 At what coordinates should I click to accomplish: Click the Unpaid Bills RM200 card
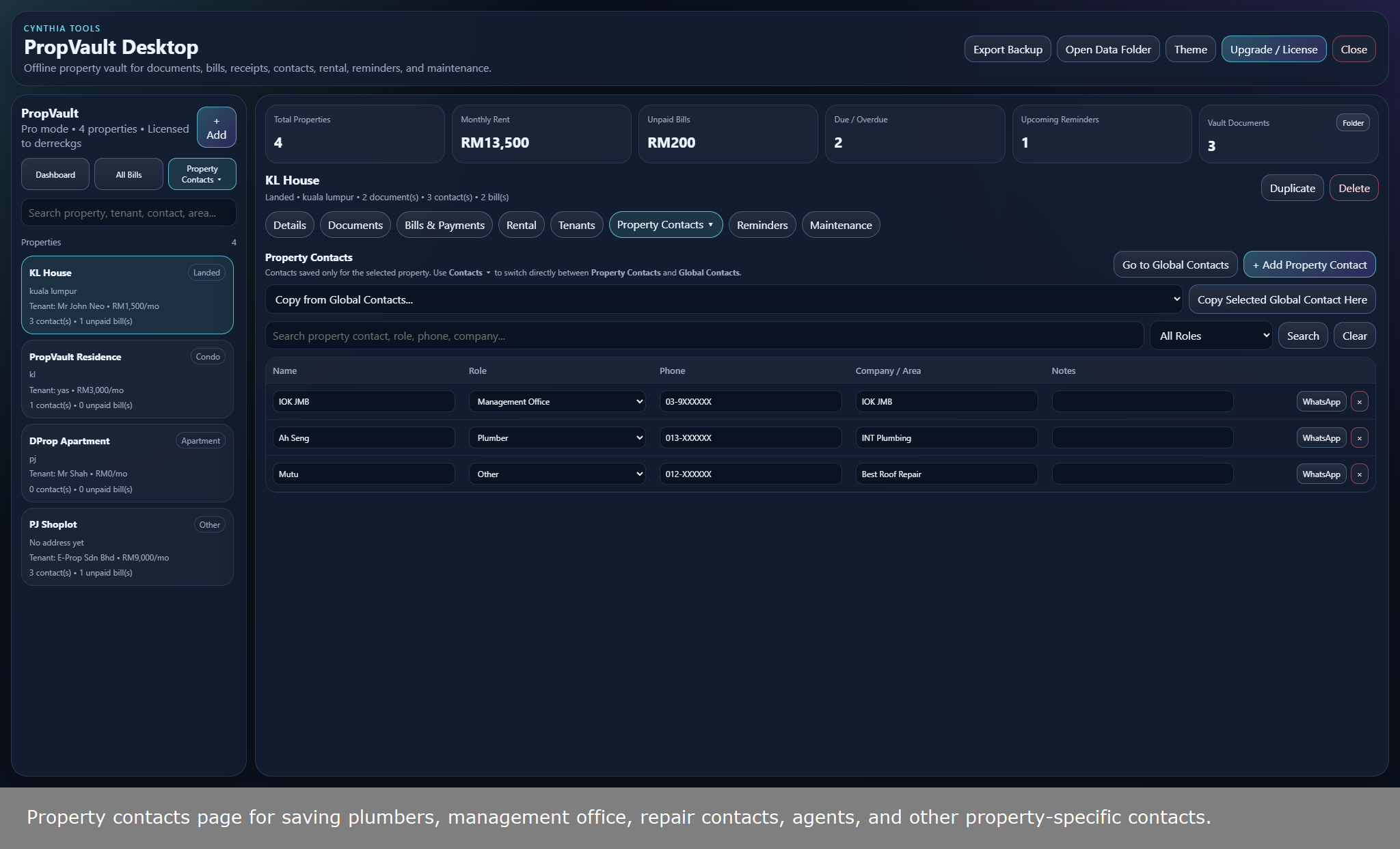[x=728, y=134]
